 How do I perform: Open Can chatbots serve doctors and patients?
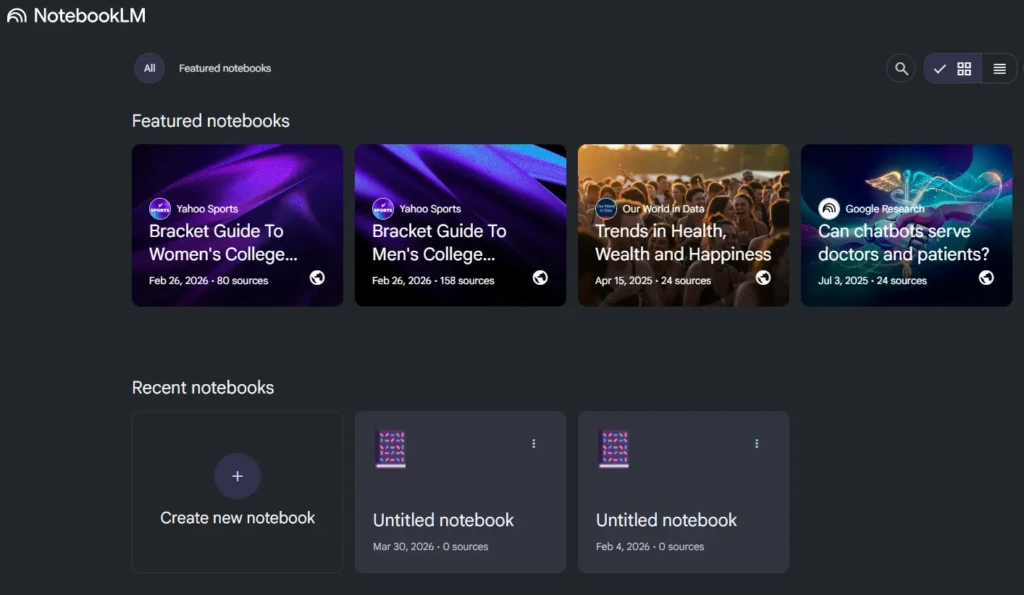pyautogui.click(x=906, y=225)
